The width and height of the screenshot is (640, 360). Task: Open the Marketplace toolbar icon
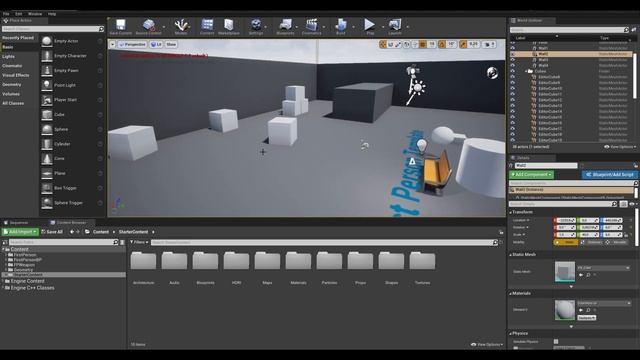click(x=229, y=27)
